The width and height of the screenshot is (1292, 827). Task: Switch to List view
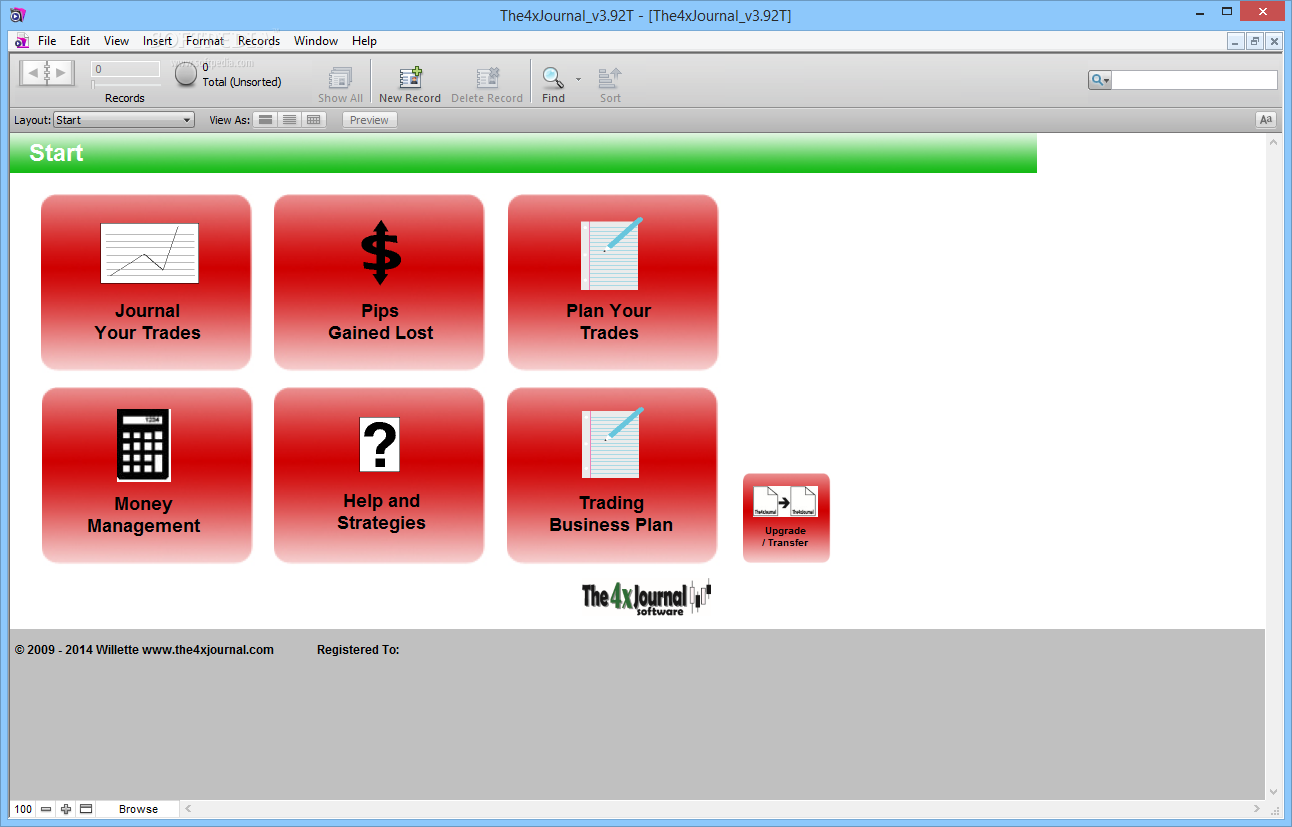click(289, 120)
